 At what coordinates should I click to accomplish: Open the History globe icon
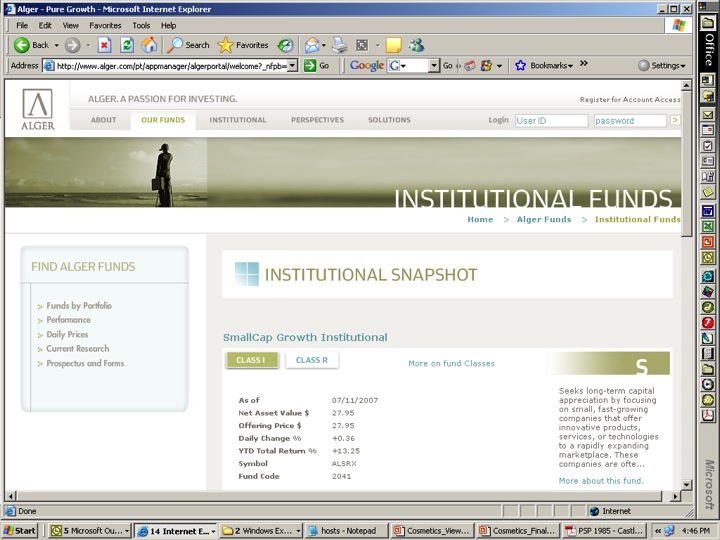click(x=285, y=45)
